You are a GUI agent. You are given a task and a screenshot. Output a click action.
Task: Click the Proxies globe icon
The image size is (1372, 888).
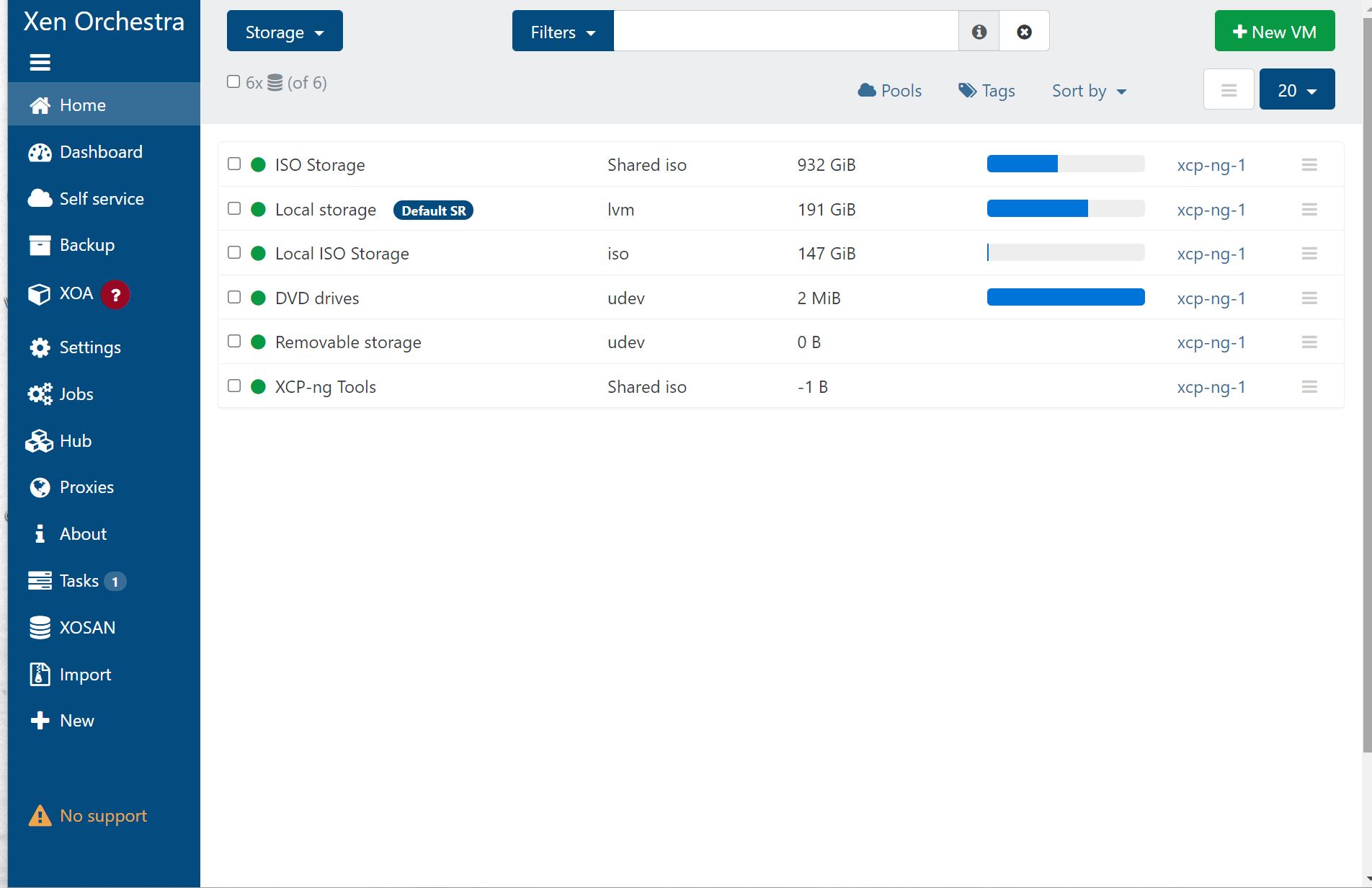pyautogui.click(x=40, y=487)
